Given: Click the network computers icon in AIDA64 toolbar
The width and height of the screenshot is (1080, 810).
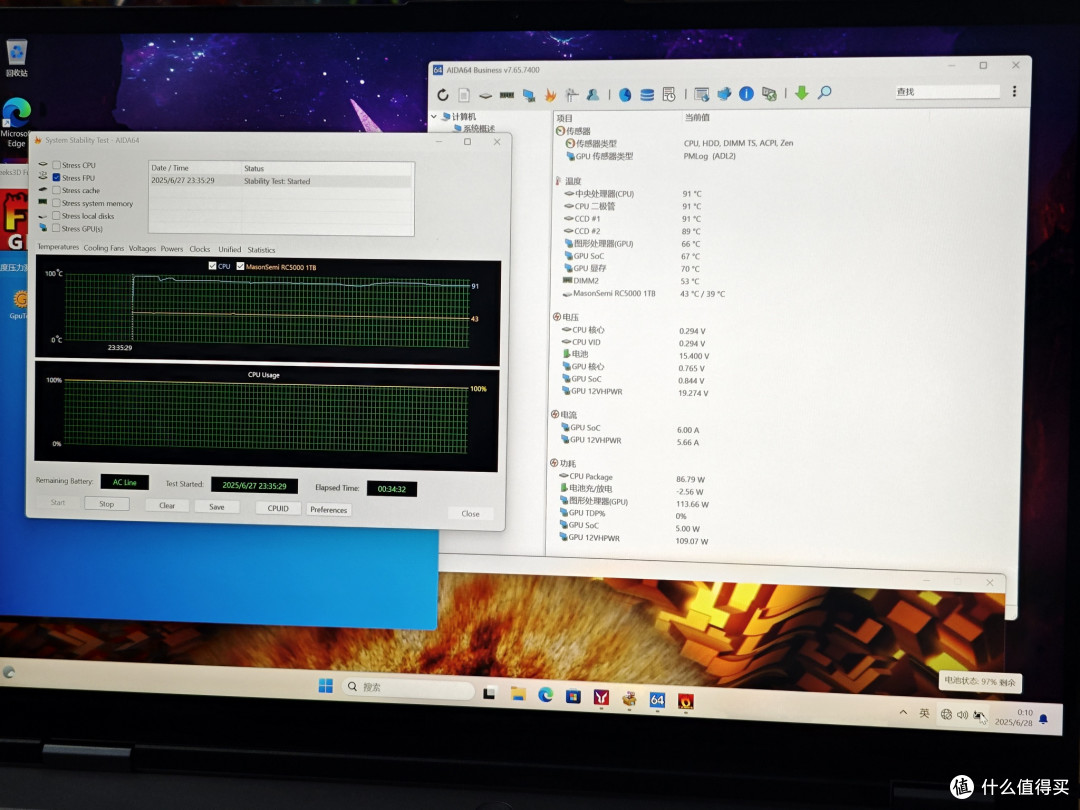Looking at the screenshot, I should [x=528, y=95].
